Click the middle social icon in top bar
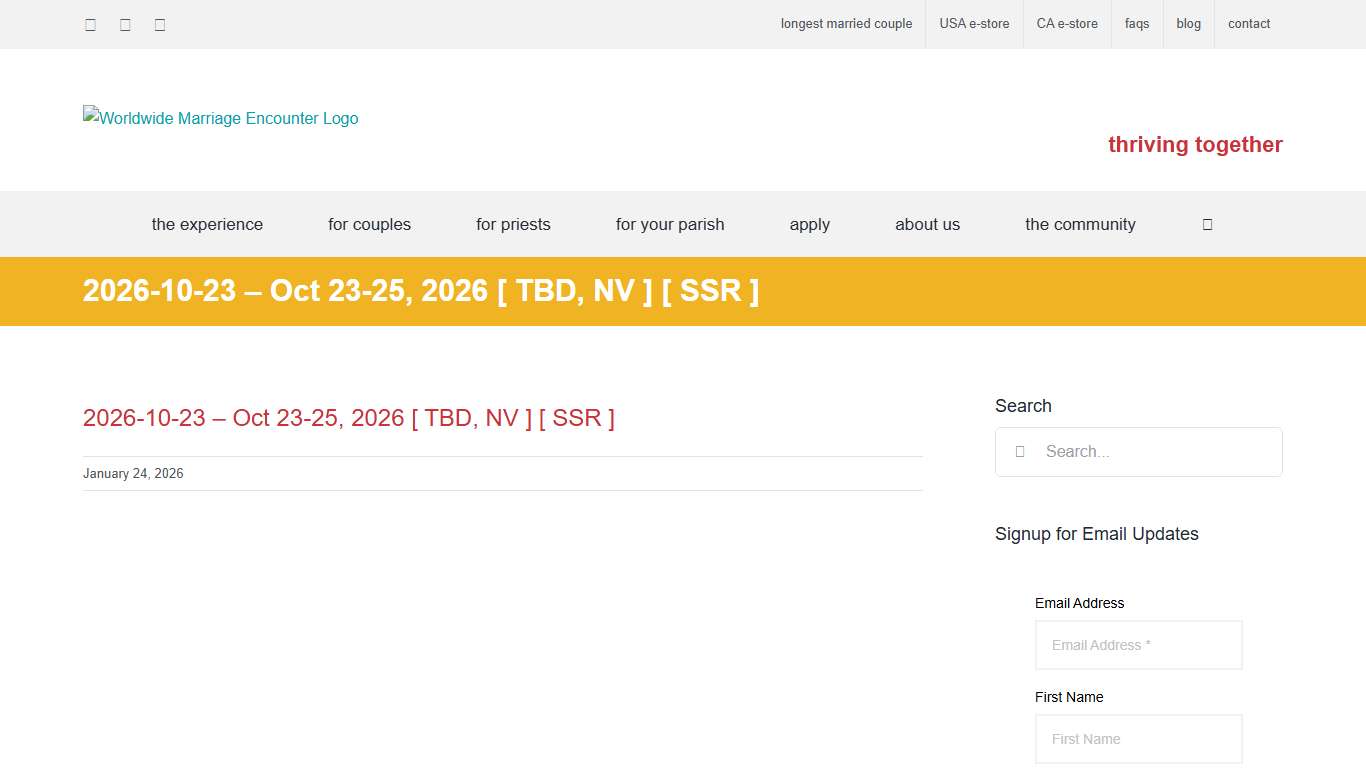Screen dimensions: 1366x768 125,25
